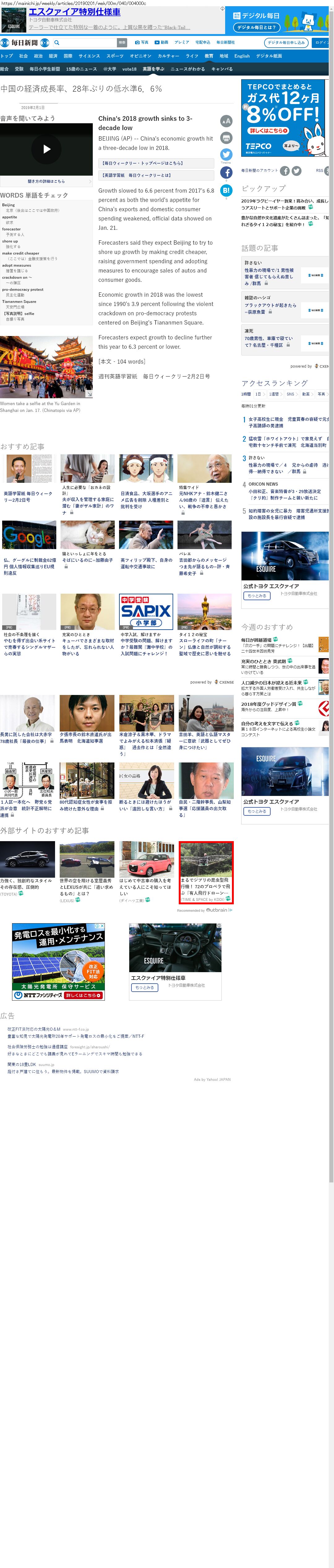Click the search magnifier icon in header
The image size is (334, 1568).
click(x=57, y=43)
